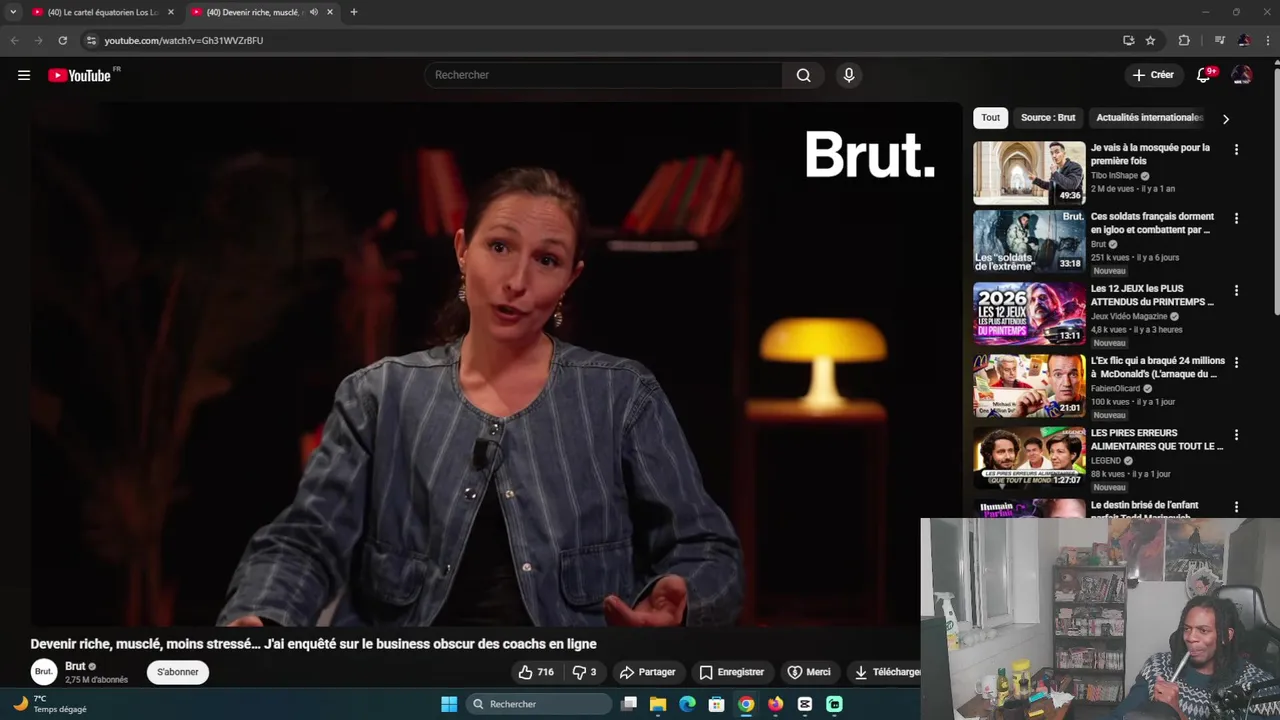1280x720 pixels.
Task: Open Firefox from the taskbar
Action: pyautogui.click(x=775, y=704)
